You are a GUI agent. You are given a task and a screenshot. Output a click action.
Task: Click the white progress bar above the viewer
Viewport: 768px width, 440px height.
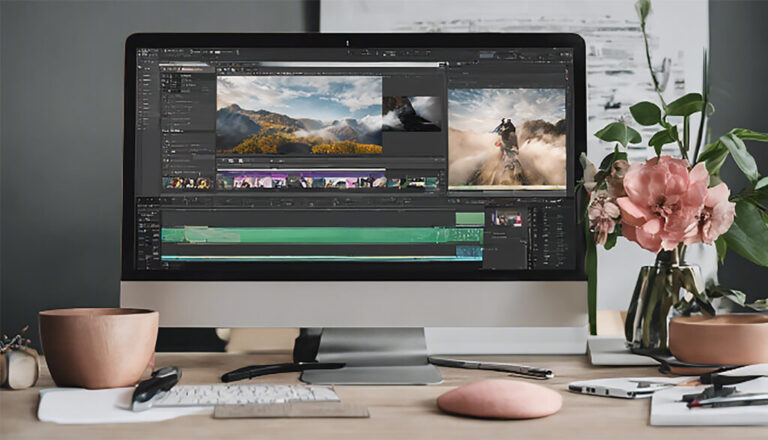tap(351, 64)
